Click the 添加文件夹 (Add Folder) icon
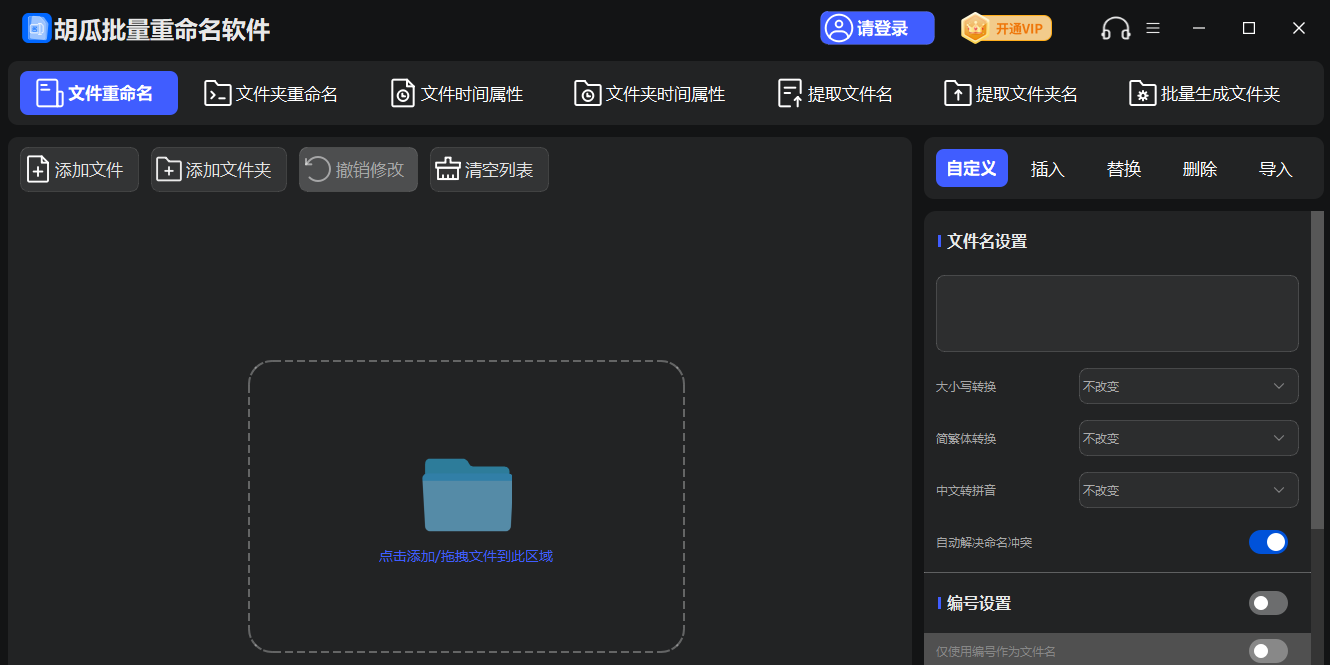Screen dimensions: 1330x665 pyautogui.click(x=170, y=169)
